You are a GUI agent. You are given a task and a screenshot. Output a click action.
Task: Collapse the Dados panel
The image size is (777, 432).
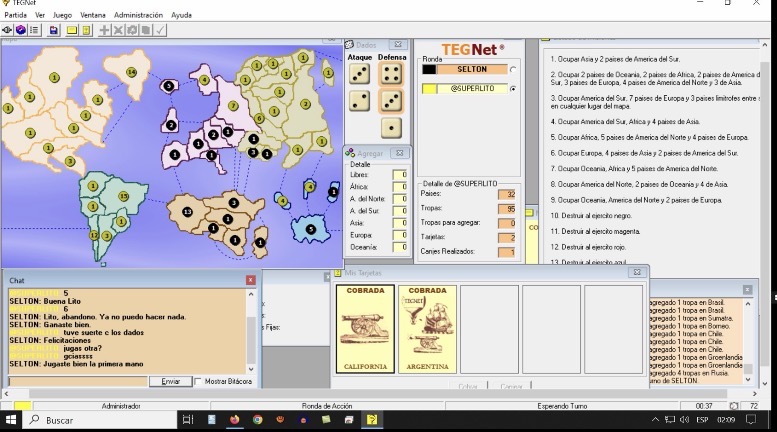click(x=397, y=44)
